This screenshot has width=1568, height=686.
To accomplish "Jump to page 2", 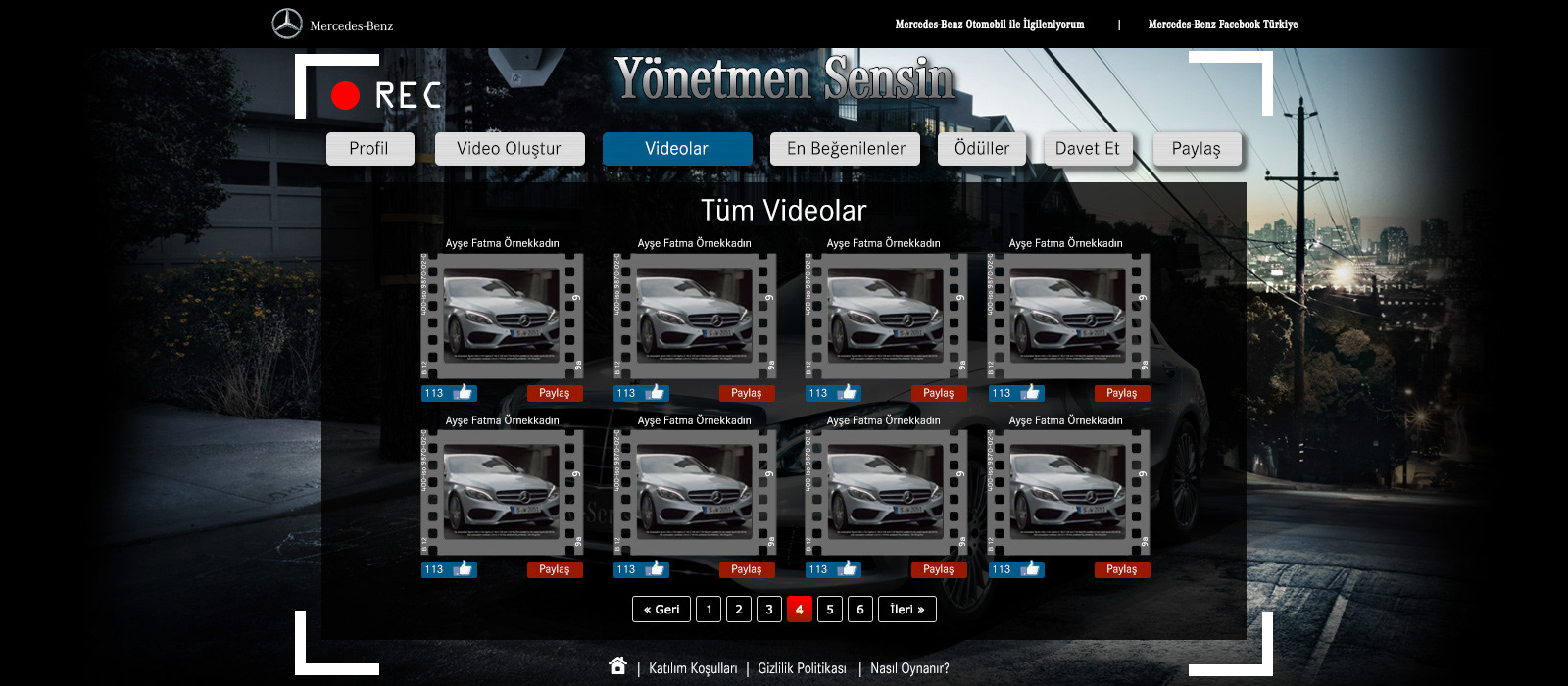I will point(739,610).
